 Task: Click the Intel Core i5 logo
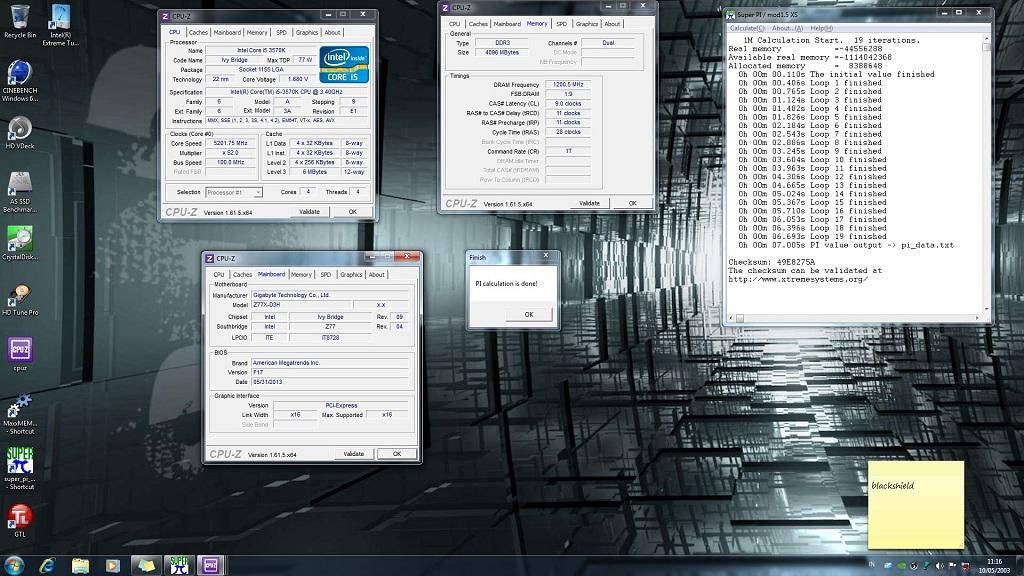point(344,64)
